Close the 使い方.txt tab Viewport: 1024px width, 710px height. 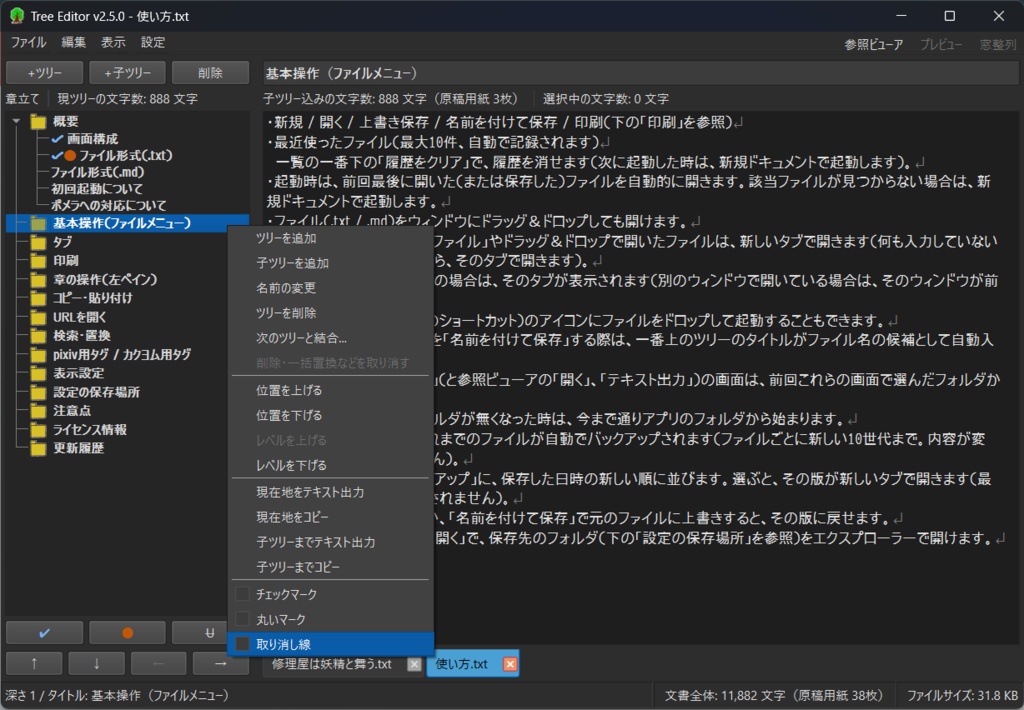click(x=510, y=664)
